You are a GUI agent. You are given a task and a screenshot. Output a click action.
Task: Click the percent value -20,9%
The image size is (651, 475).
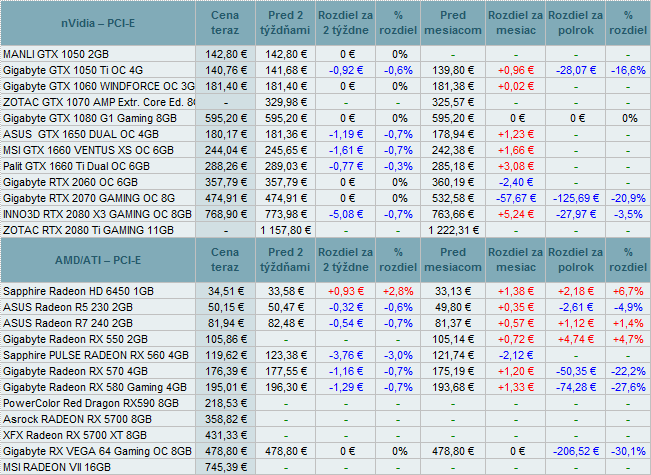tap(628, 198)
